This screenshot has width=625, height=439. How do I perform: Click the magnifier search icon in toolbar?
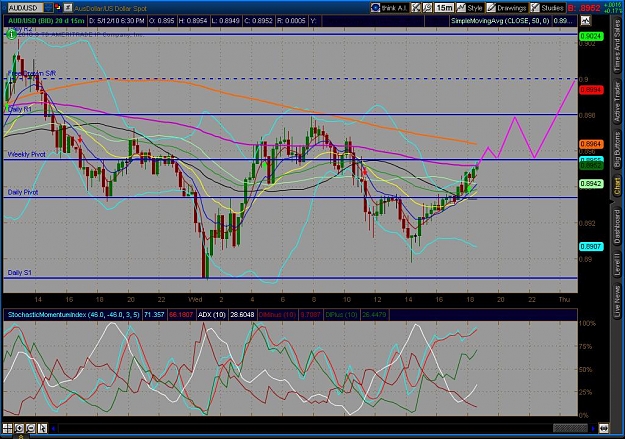[x=428, y=8]
